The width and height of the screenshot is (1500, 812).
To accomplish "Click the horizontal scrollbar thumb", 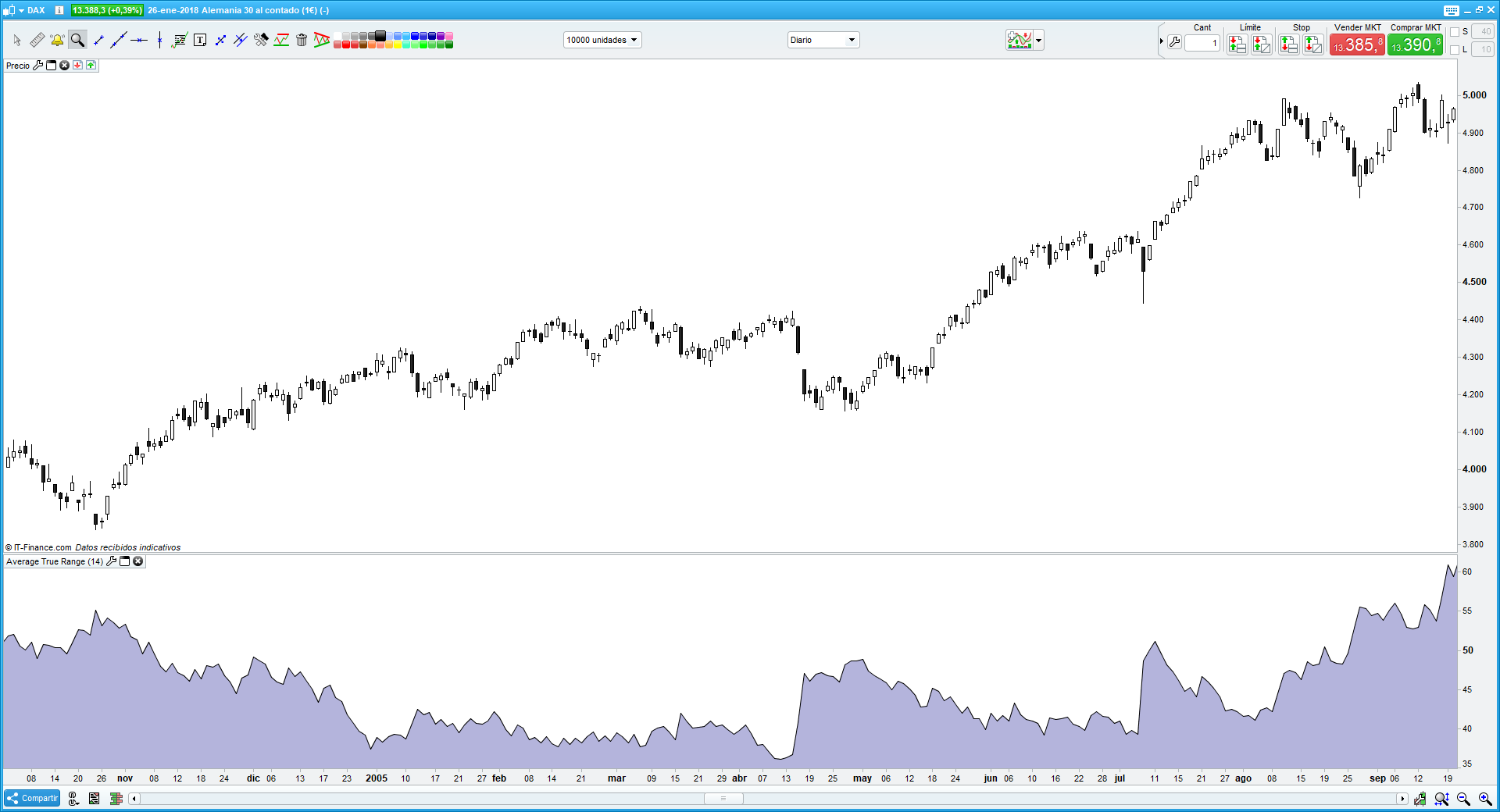I will pos(723,799).
